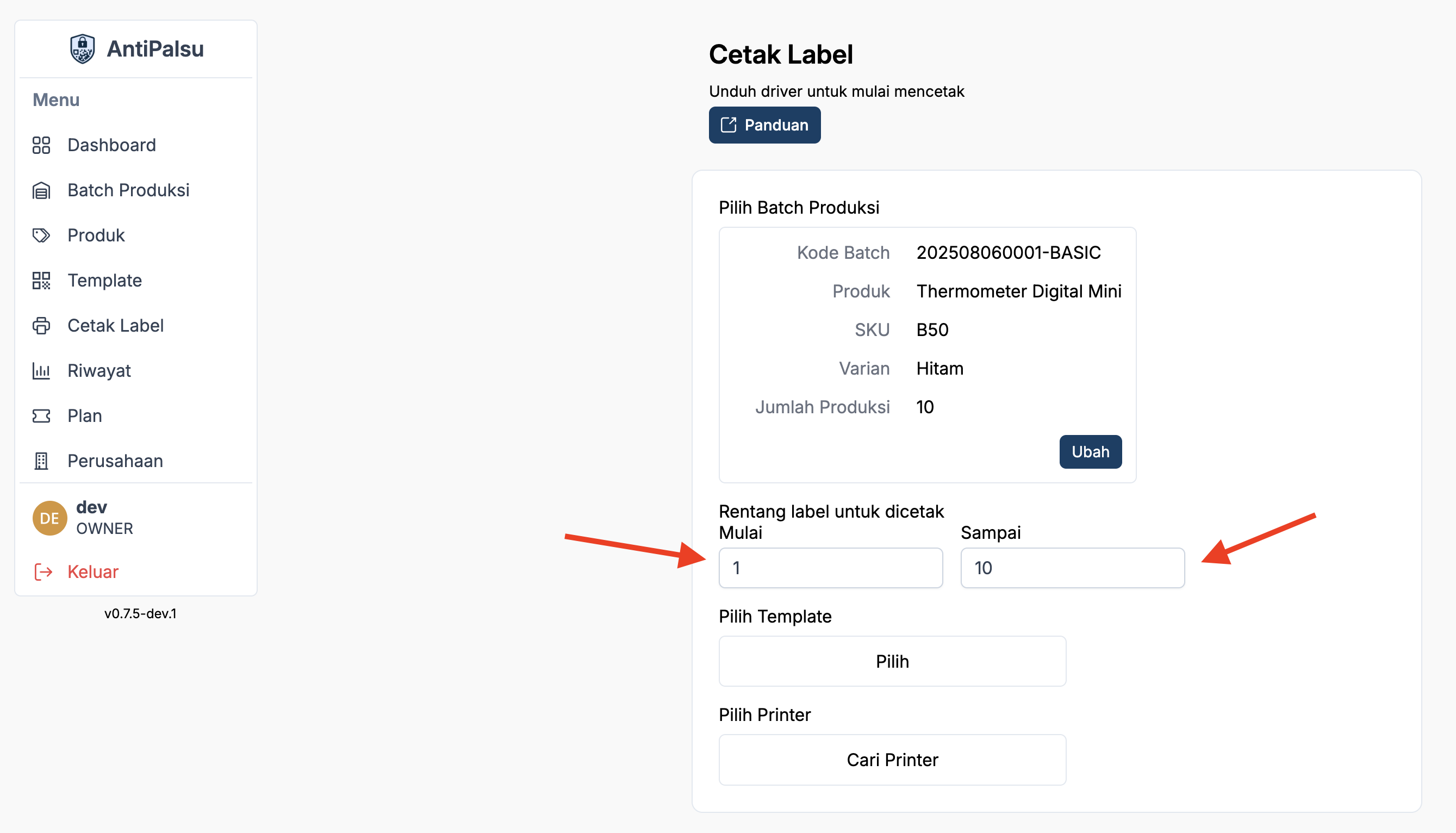This screenshot has height=833, width=1456.
Task: Click the Dashboard grid icon
Action: (x=41, y=145)
